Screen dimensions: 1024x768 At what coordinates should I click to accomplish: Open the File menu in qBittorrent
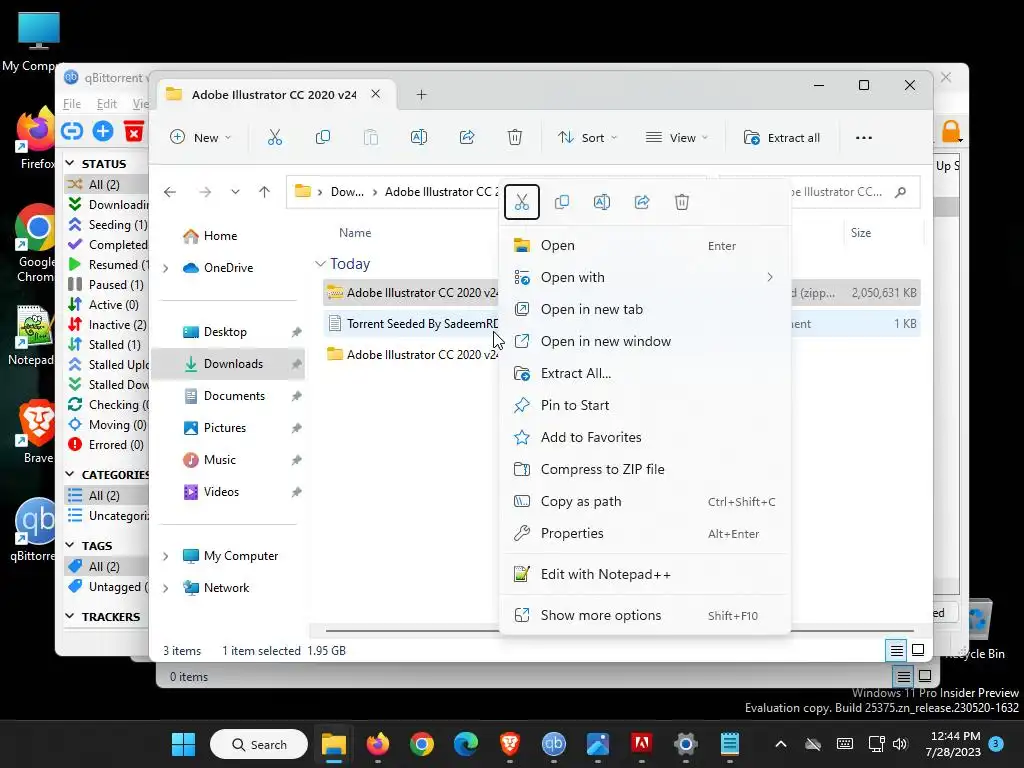click(72, 104)
